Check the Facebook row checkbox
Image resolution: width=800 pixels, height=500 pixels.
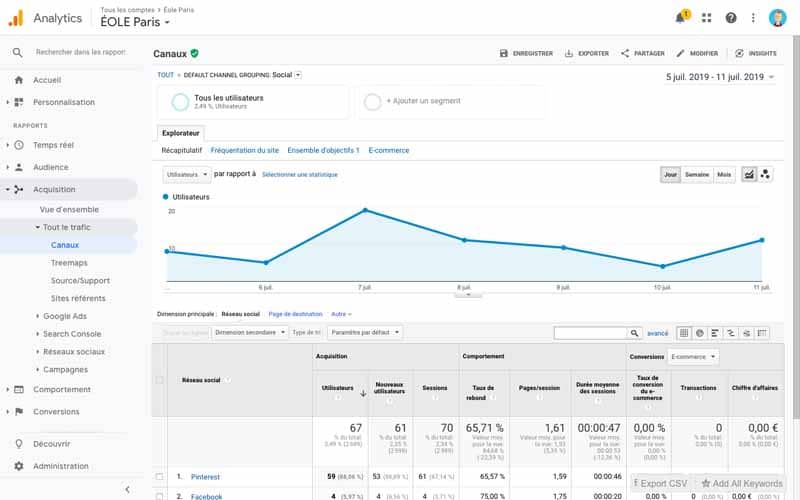coord(160,496)
